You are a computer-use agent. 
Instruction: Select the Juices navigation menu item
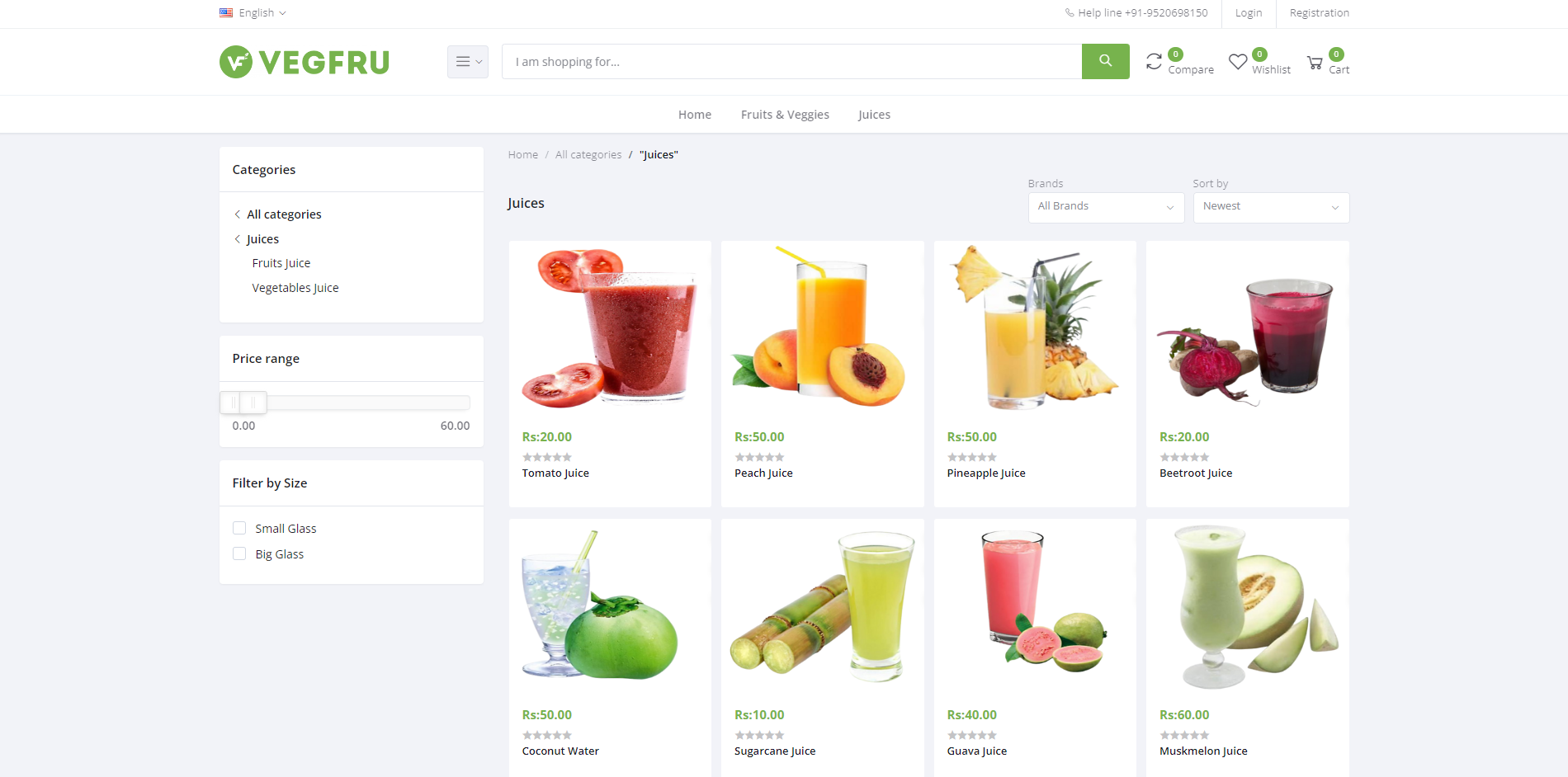tap(874, 115)
